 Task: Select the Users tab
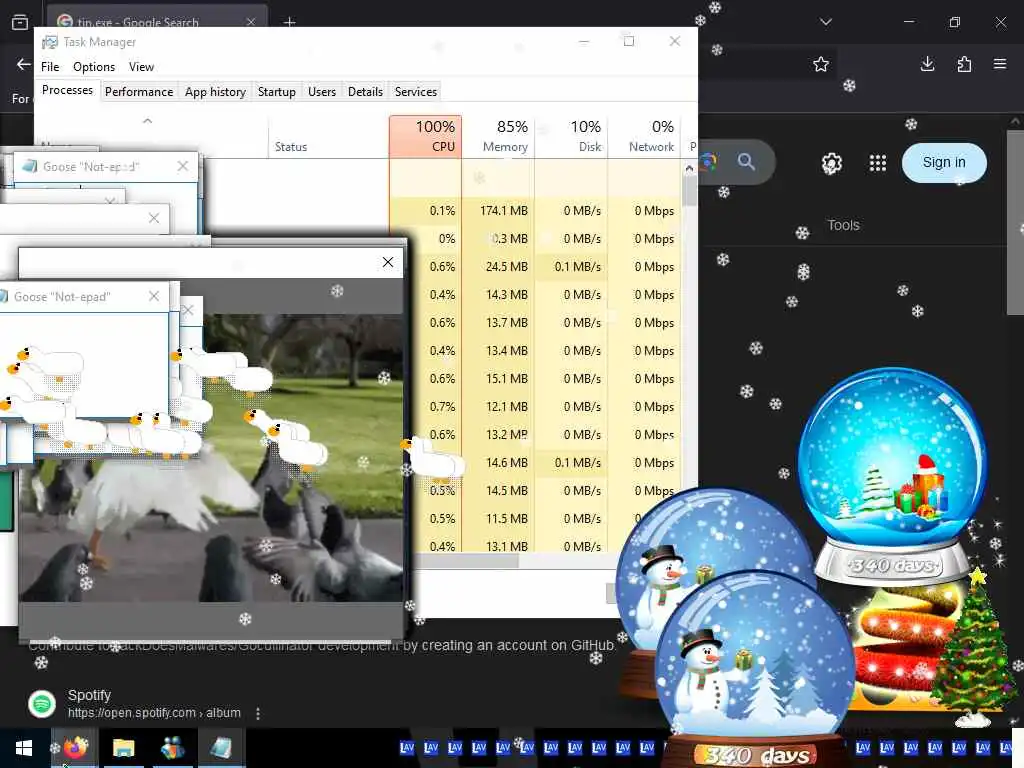[322, 91]
